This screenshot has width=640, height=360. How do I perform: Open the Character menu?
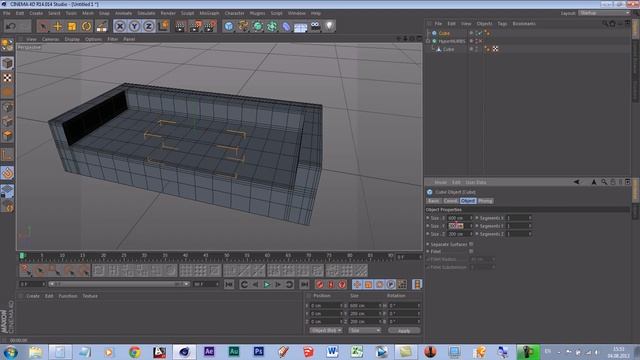(235, 13)
